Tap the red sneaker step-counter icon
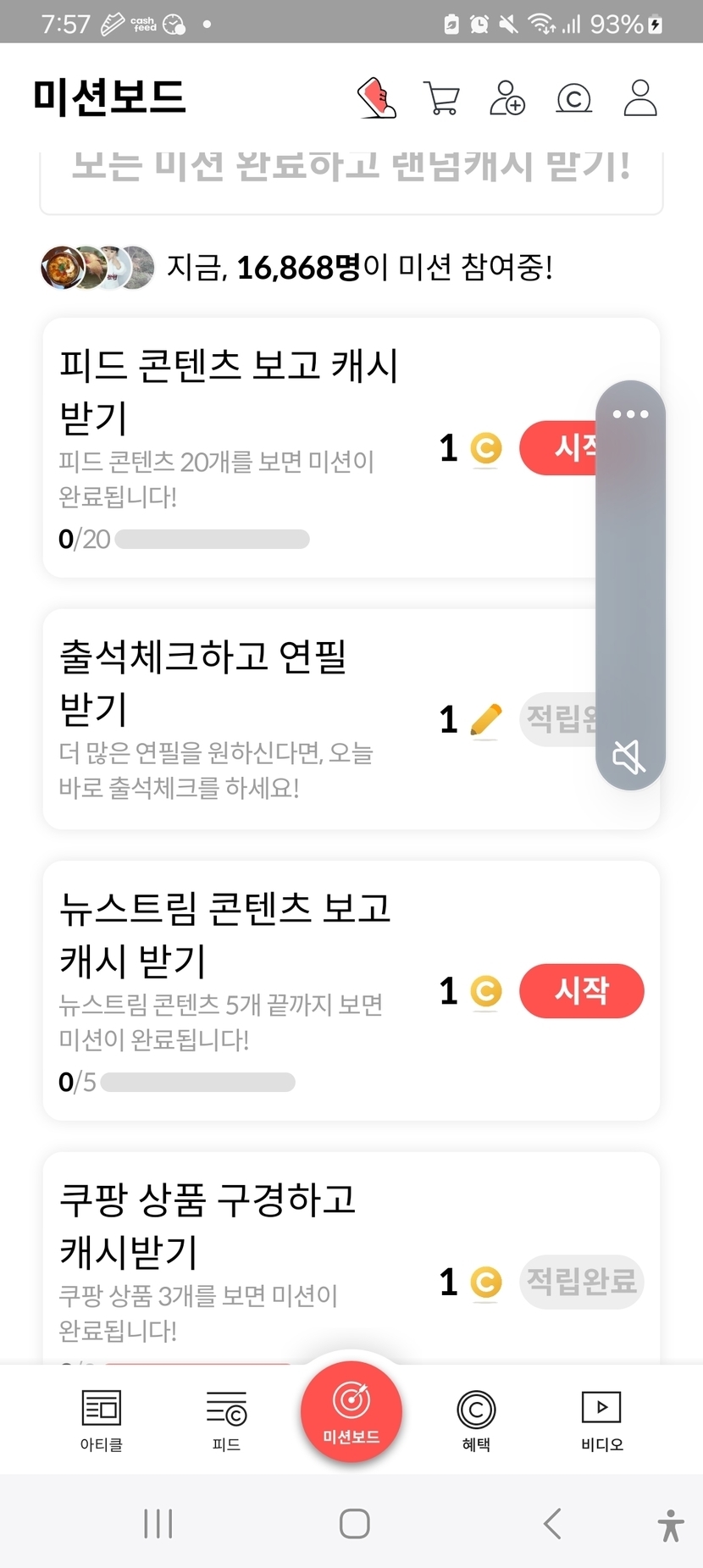The width and height of the screenshot is (703, 1568). (377, 98)
